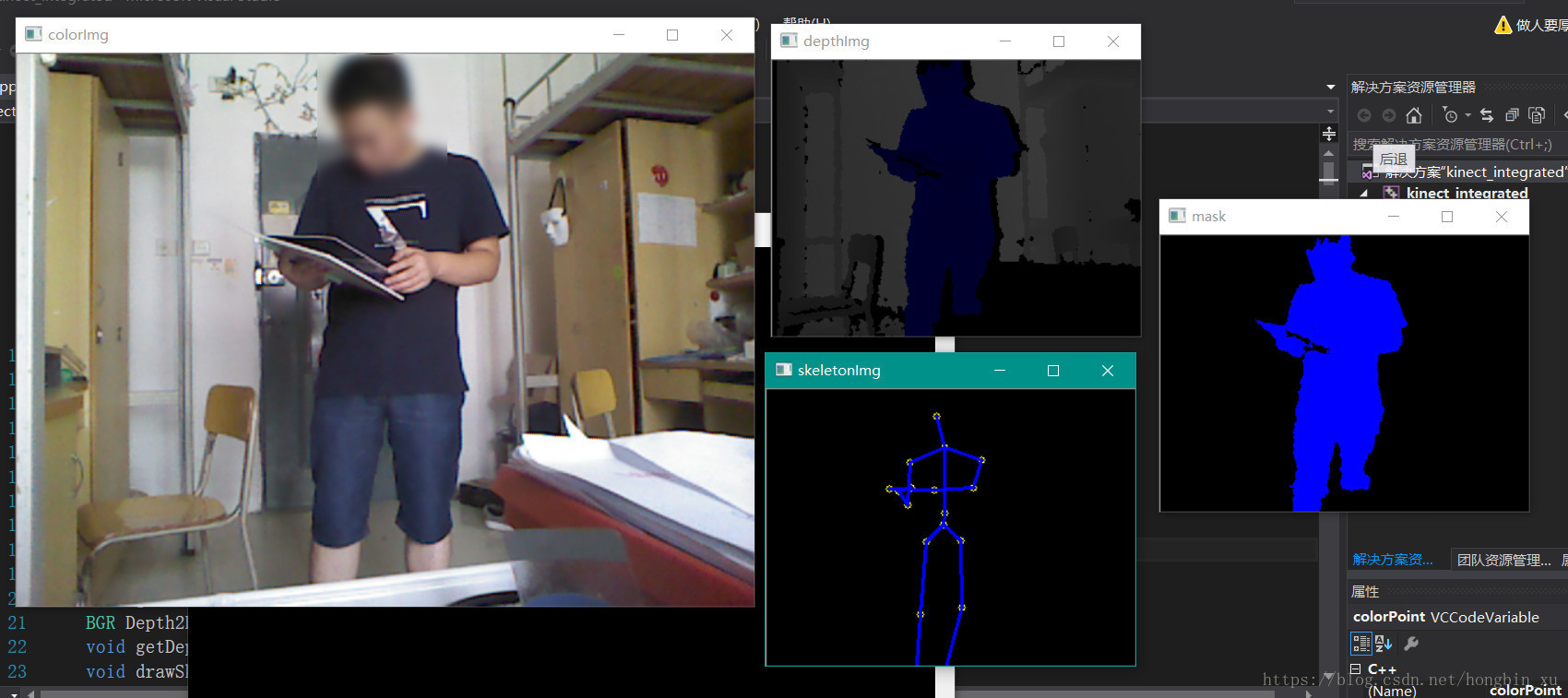Click the editor vertical scrollbar up arrow

pyautogui.click(x=1329, y=153)
